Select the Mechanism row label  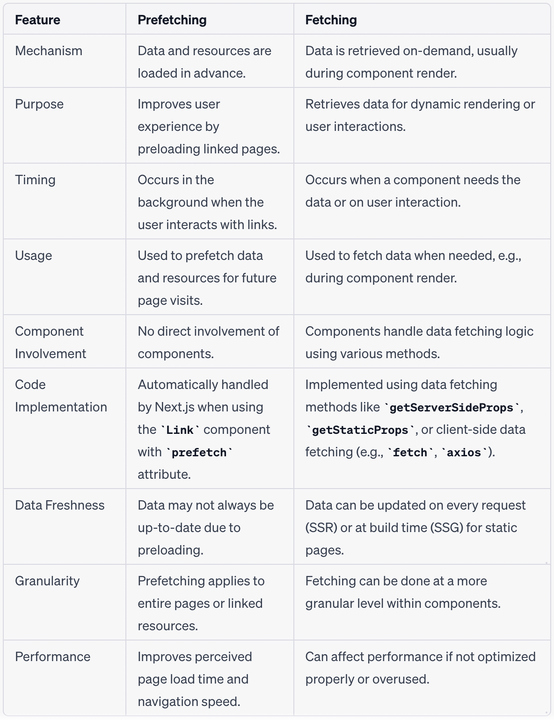tap(49, 51)
